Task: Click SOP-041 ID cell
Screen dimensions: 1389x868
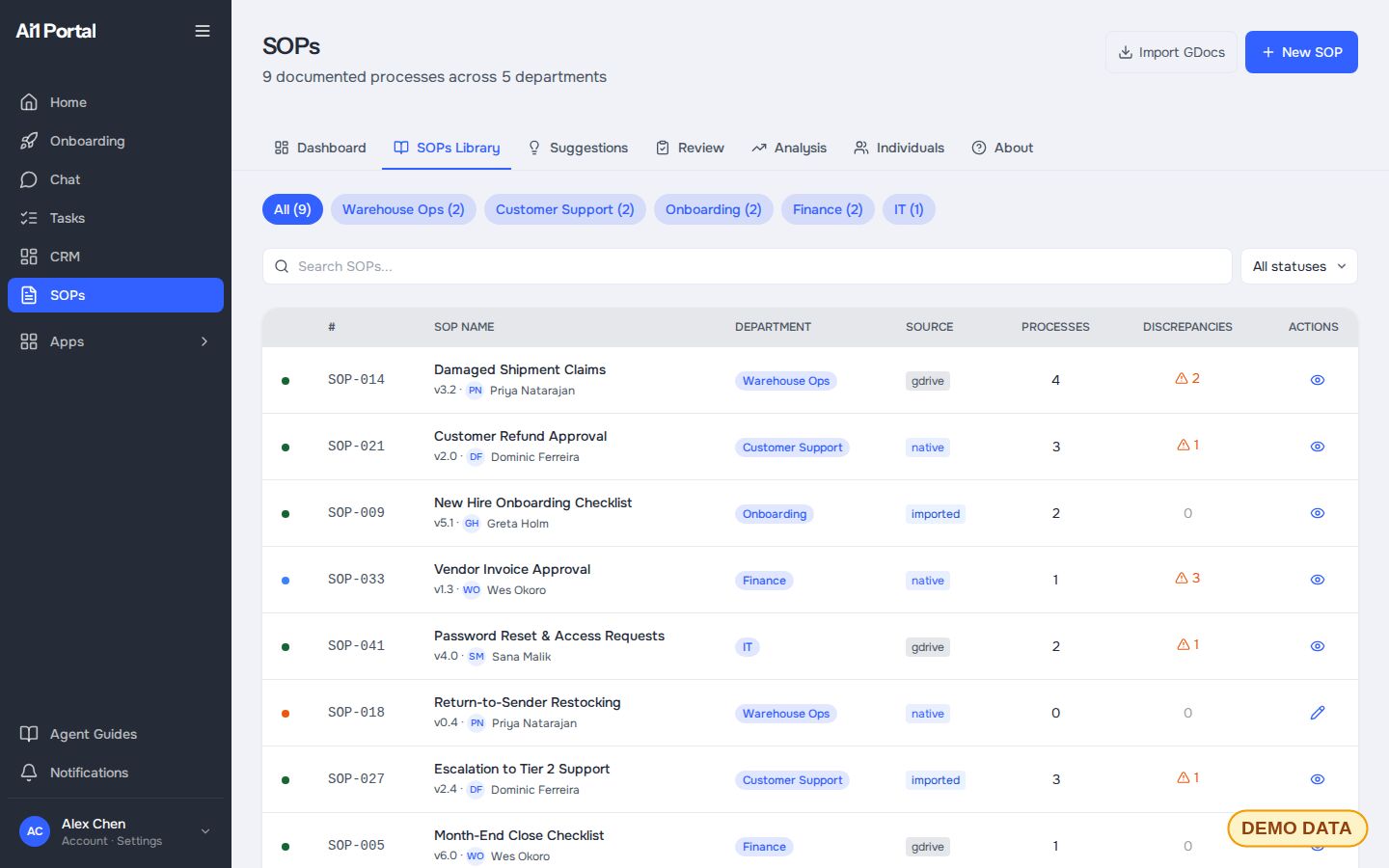Action: [x=356, y=646]
